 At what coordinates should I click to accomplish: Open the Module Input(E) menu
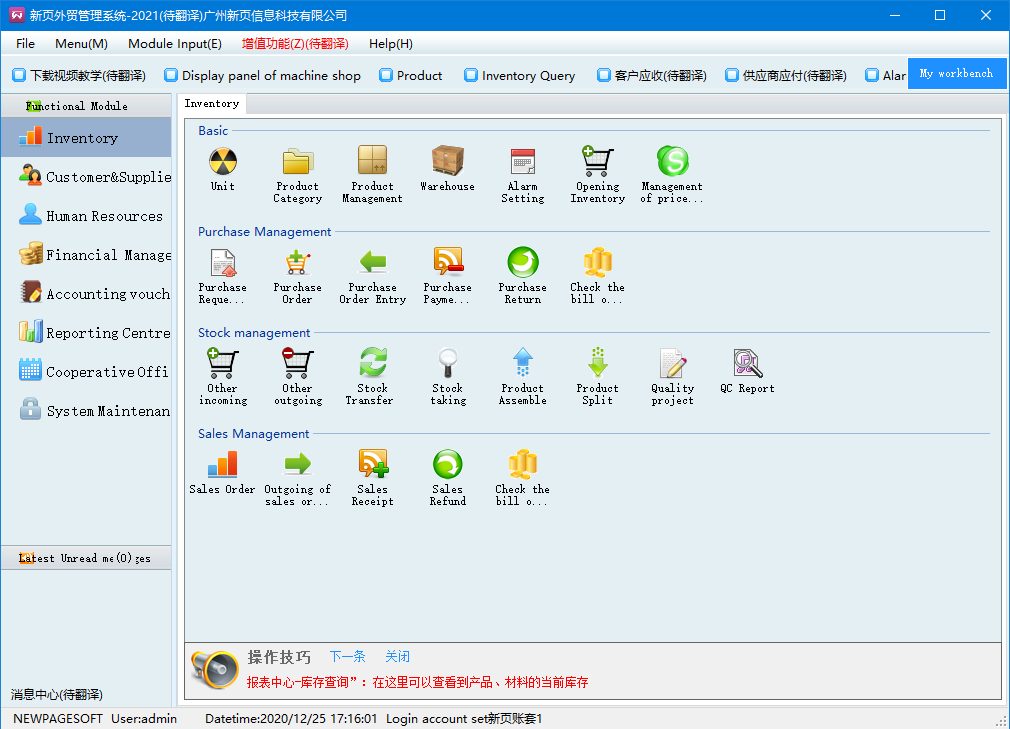175,43
